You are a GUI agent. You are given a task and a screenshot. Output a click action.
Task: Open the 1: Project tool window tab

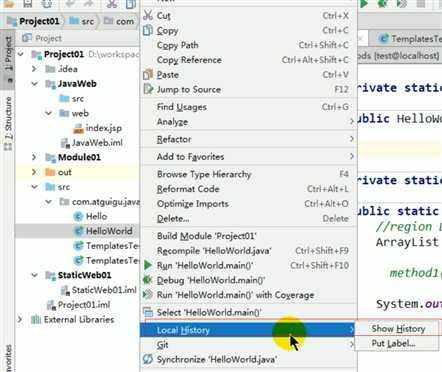click(8, 59)
